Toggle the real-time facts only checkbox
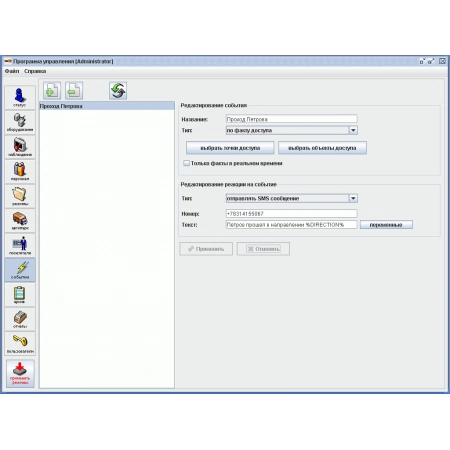Viewport: 450px width, 450px height. [x=187, y=163]
